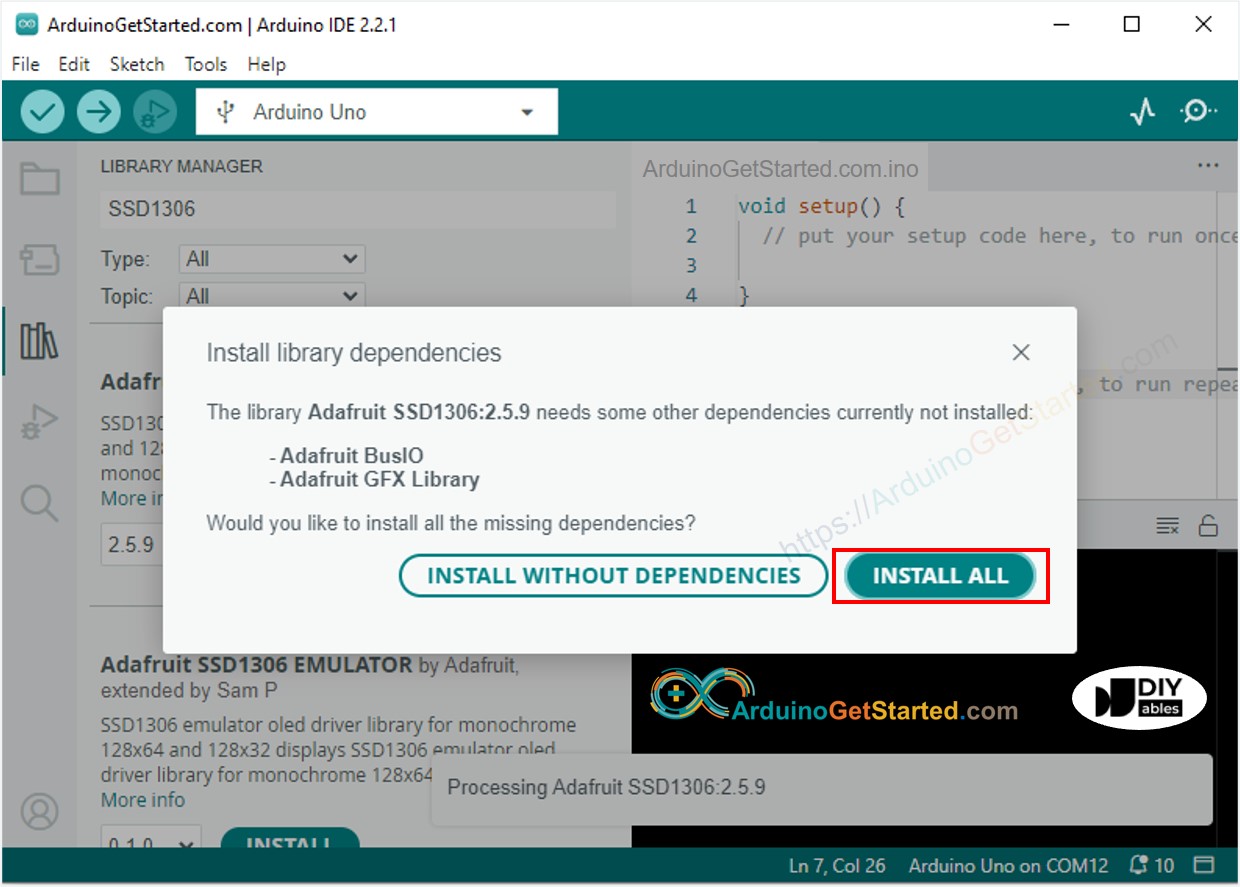Screen dimensions: 1240x887
Task: Open the user account icon in sidebar
Action: point(39,812)
